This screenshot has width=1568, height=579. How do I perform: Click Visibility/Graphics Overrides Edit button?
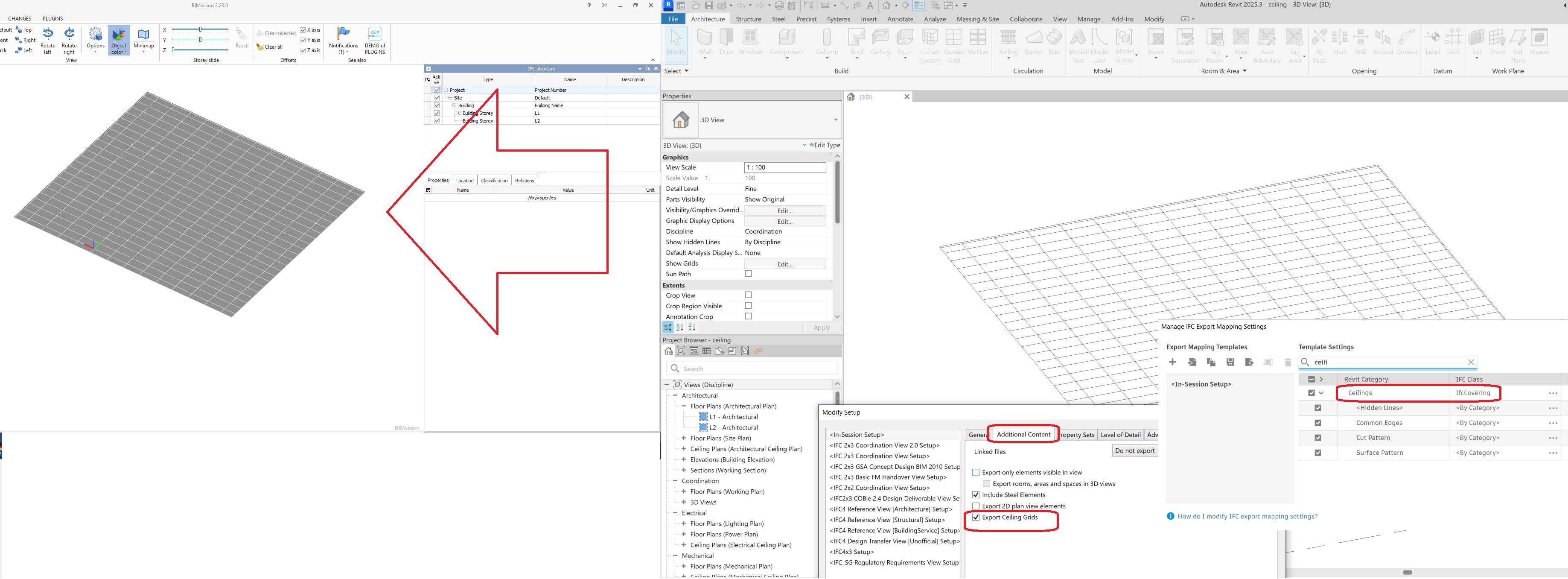[x=784, y=211]
